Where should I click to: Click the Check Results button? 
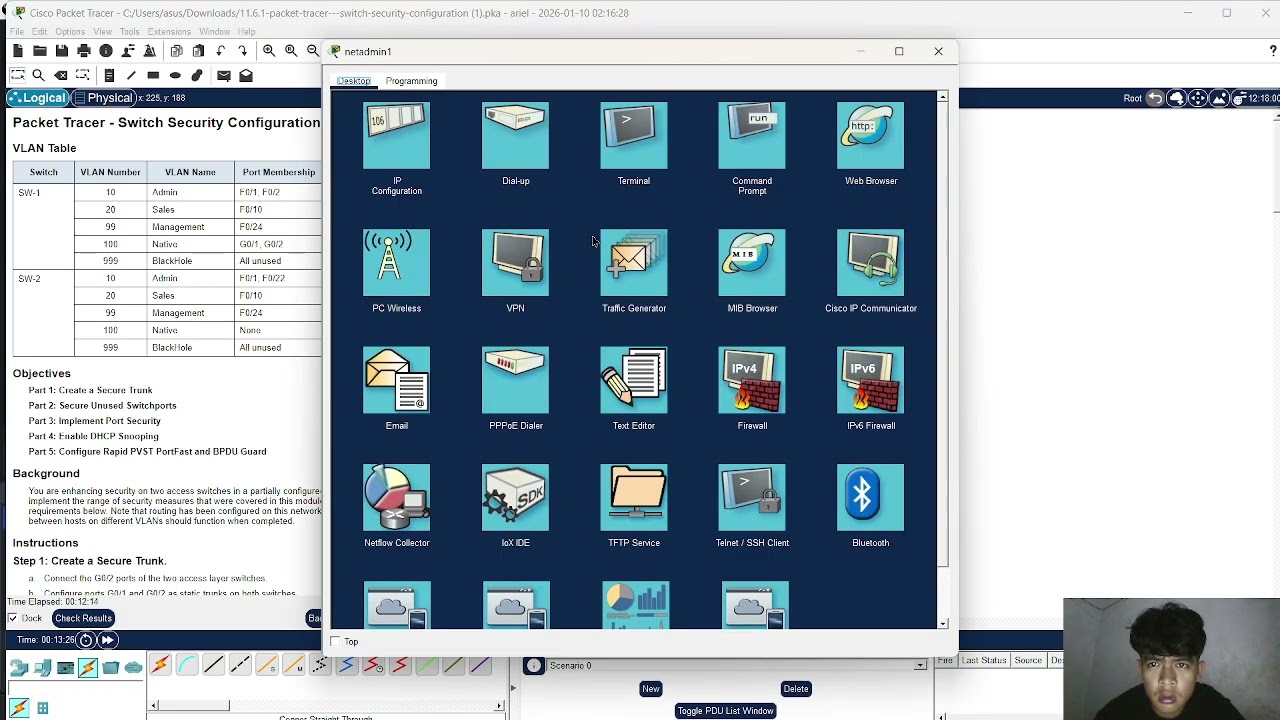[83, 618]
